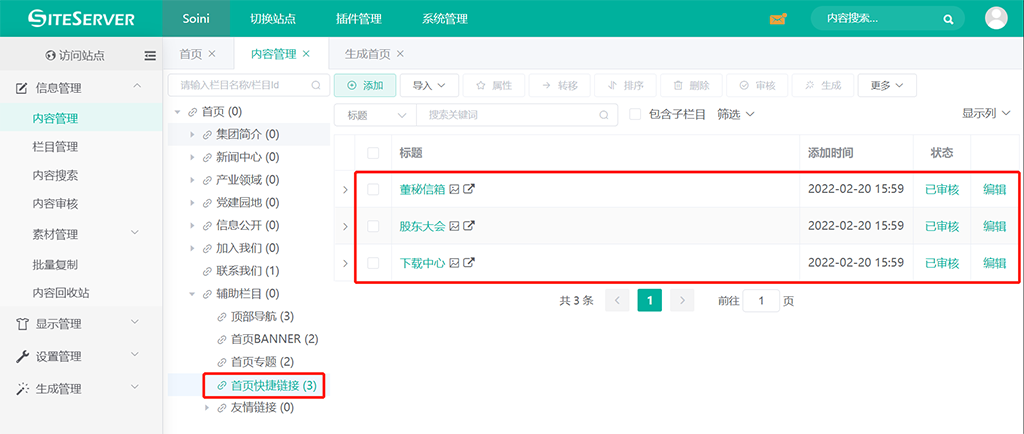Image resolution: width=1024 pixels, height=434 pixels.
Task: Toggle the sidebar collapse hamburger icon
Action: click(150, 55)
